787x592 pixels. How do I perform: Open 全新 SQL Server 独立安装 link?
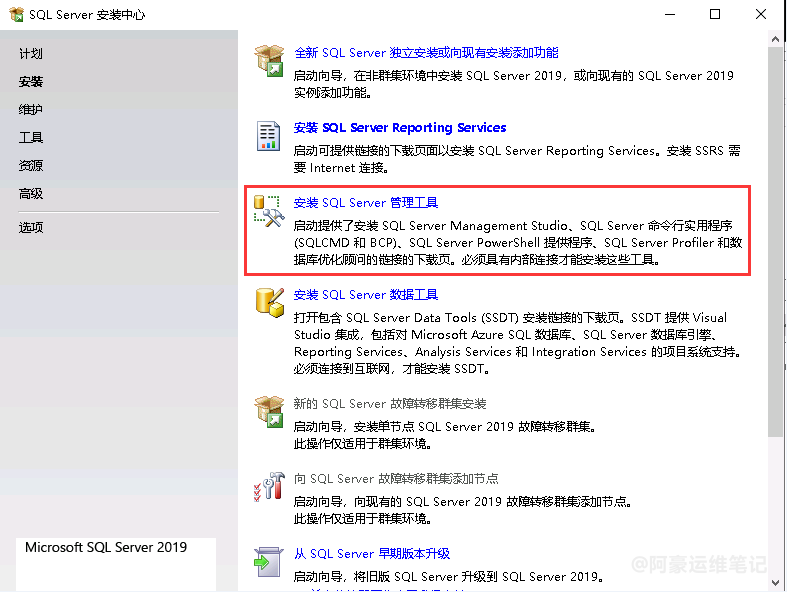click(426, 53)
